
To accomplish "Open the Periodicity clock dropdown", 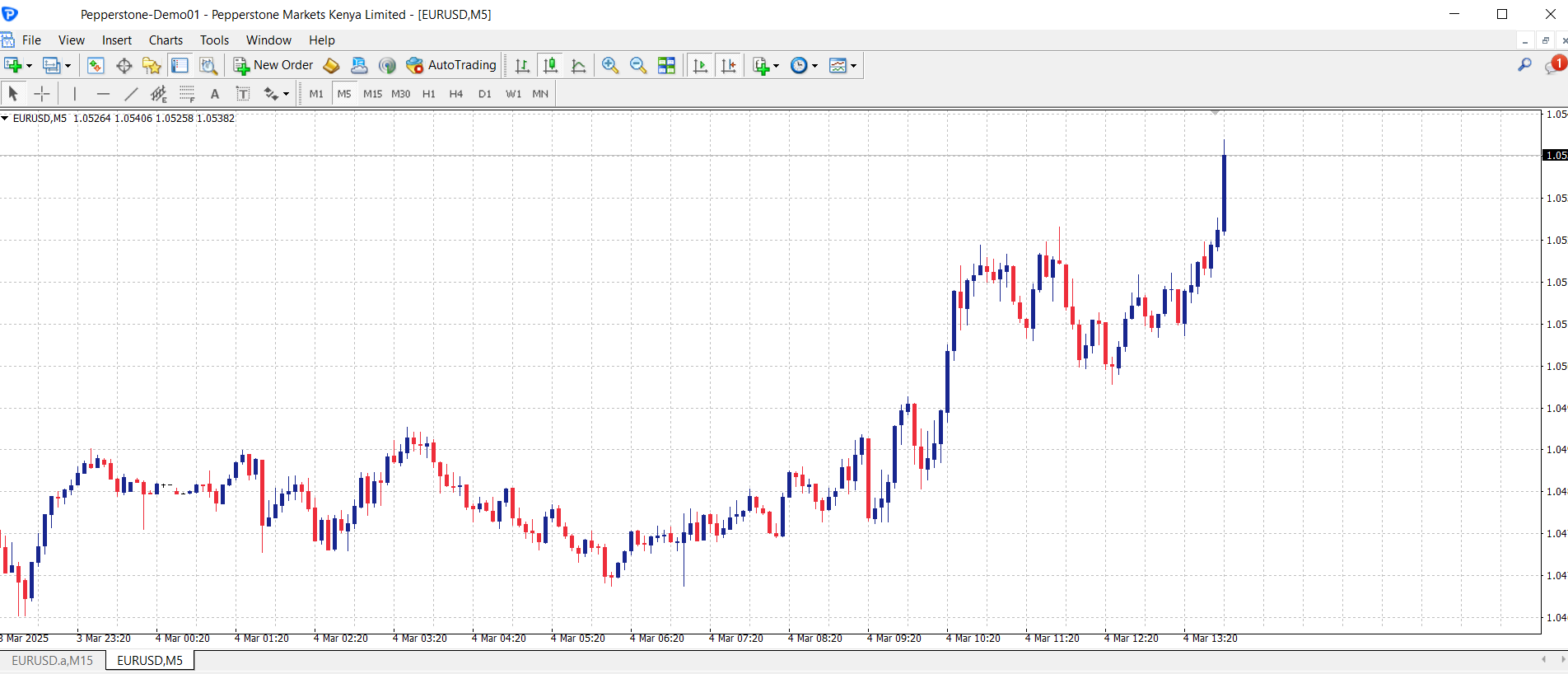I will (x=814, y=66).
